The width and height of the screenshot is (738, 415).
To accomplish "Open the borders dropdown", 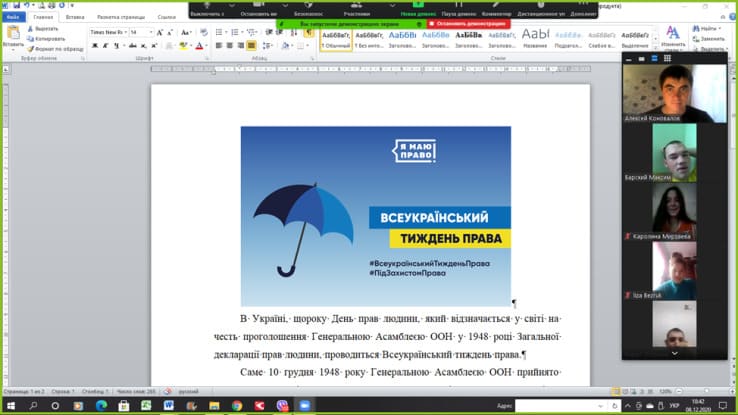I will point(307,46).
